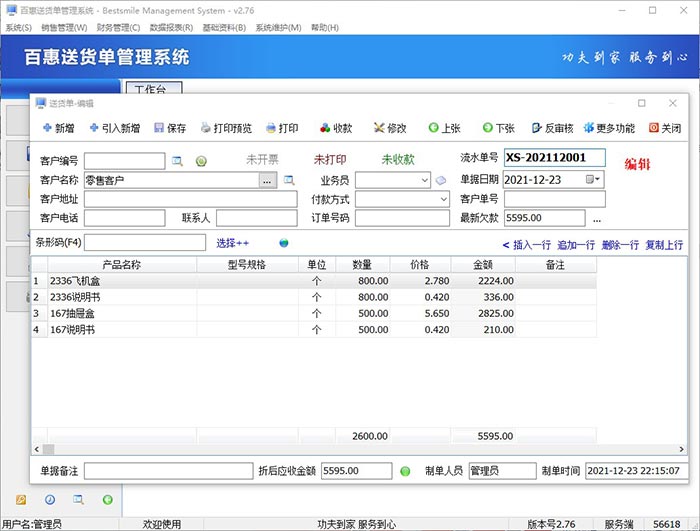Image resolution: width=700 pixels, height=531 pixels.
Task: Select the 2336飞机盒 product row
Action: (313, 281)
